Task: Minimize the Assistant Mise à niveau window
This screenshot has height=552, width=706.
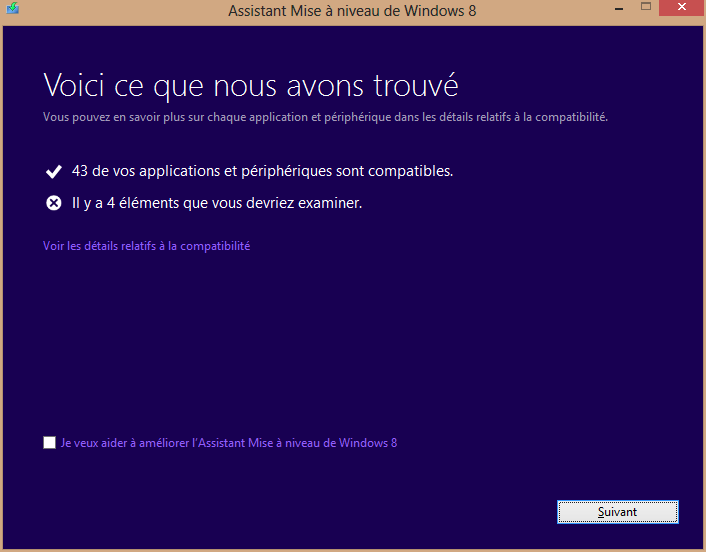Action: coord(617,9)
